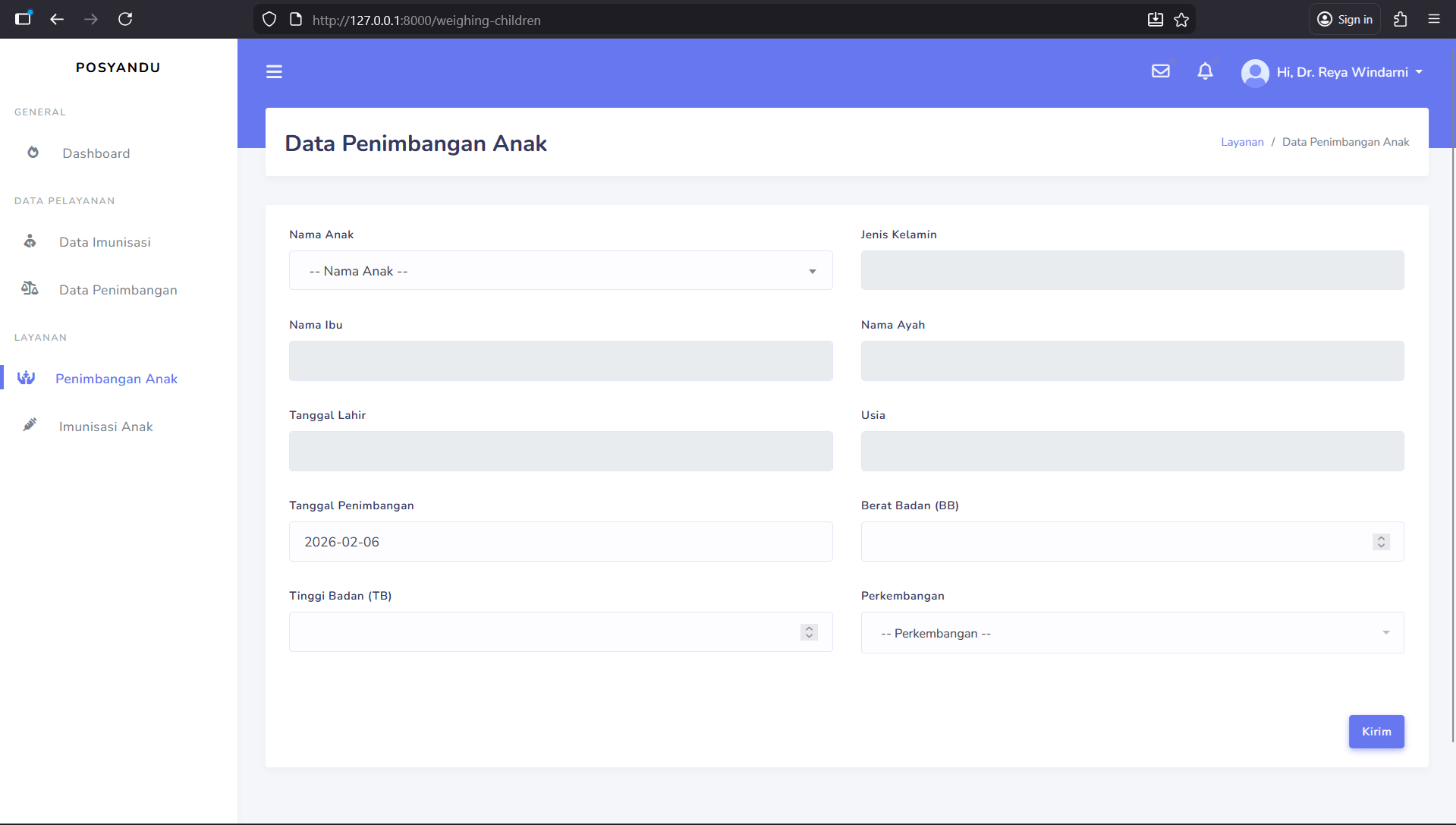The width and height of the screenshot is (1456, 825).
Task: Click the install page download icon
Action: 1155,20
